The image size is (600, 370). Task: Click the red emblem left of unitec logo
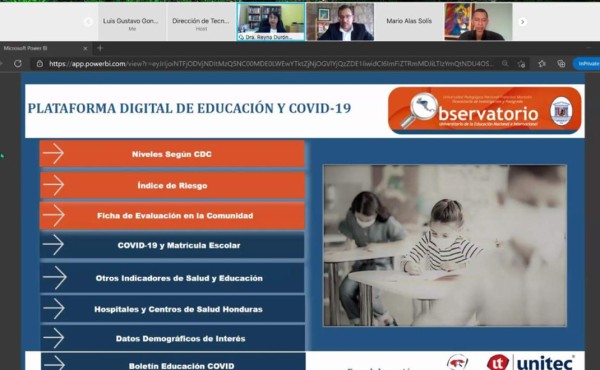point(458,362)
